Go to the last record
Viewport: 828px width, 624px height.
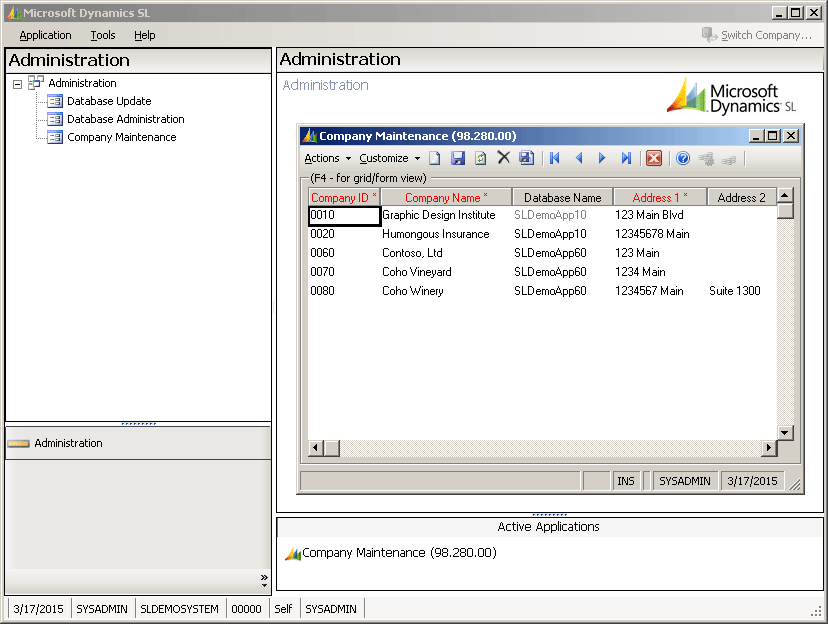[626, 158]
